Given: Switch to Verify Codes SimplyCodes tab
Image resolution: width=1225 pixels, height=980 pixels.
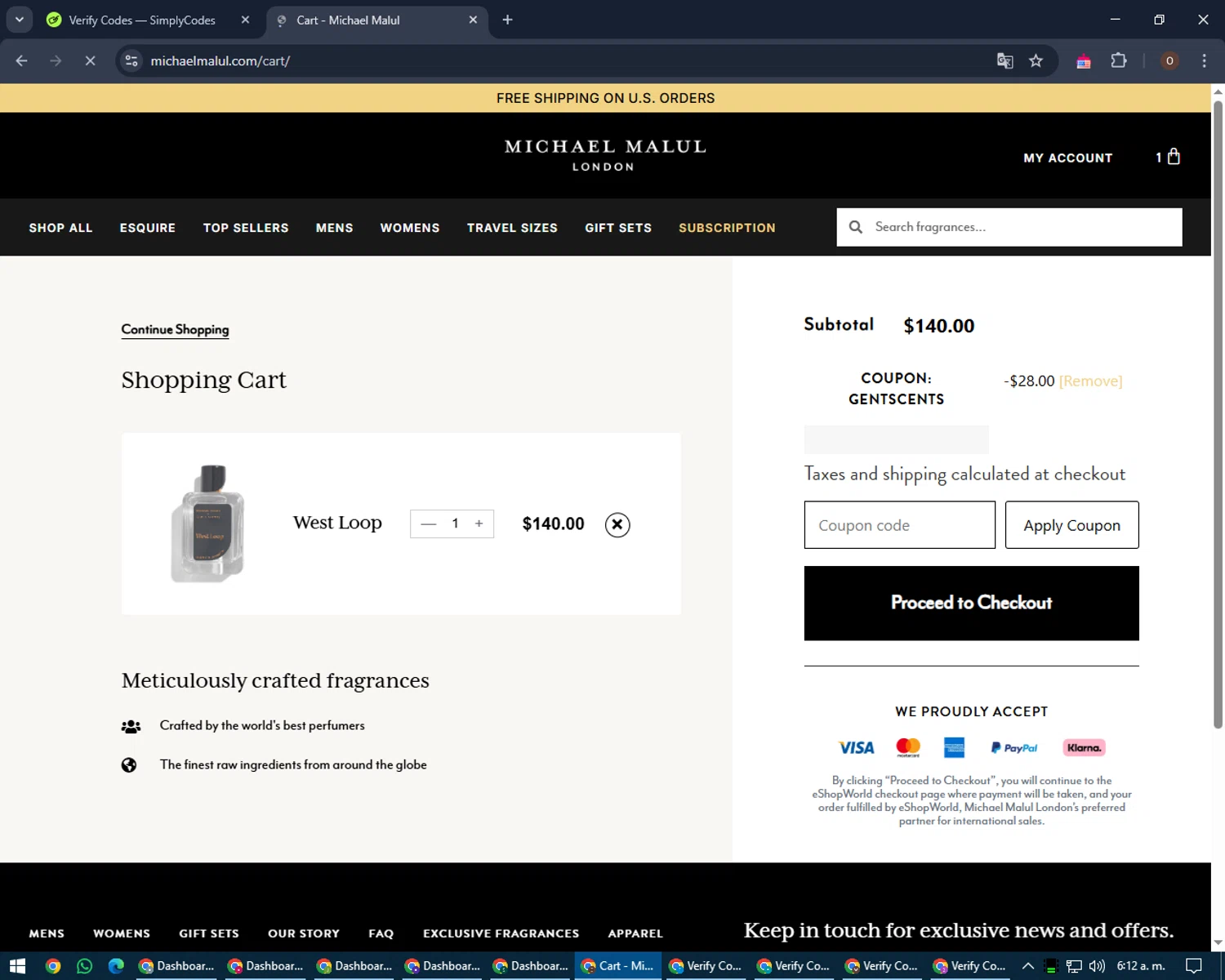Looking at the screenshot, I should click(143, 20).
